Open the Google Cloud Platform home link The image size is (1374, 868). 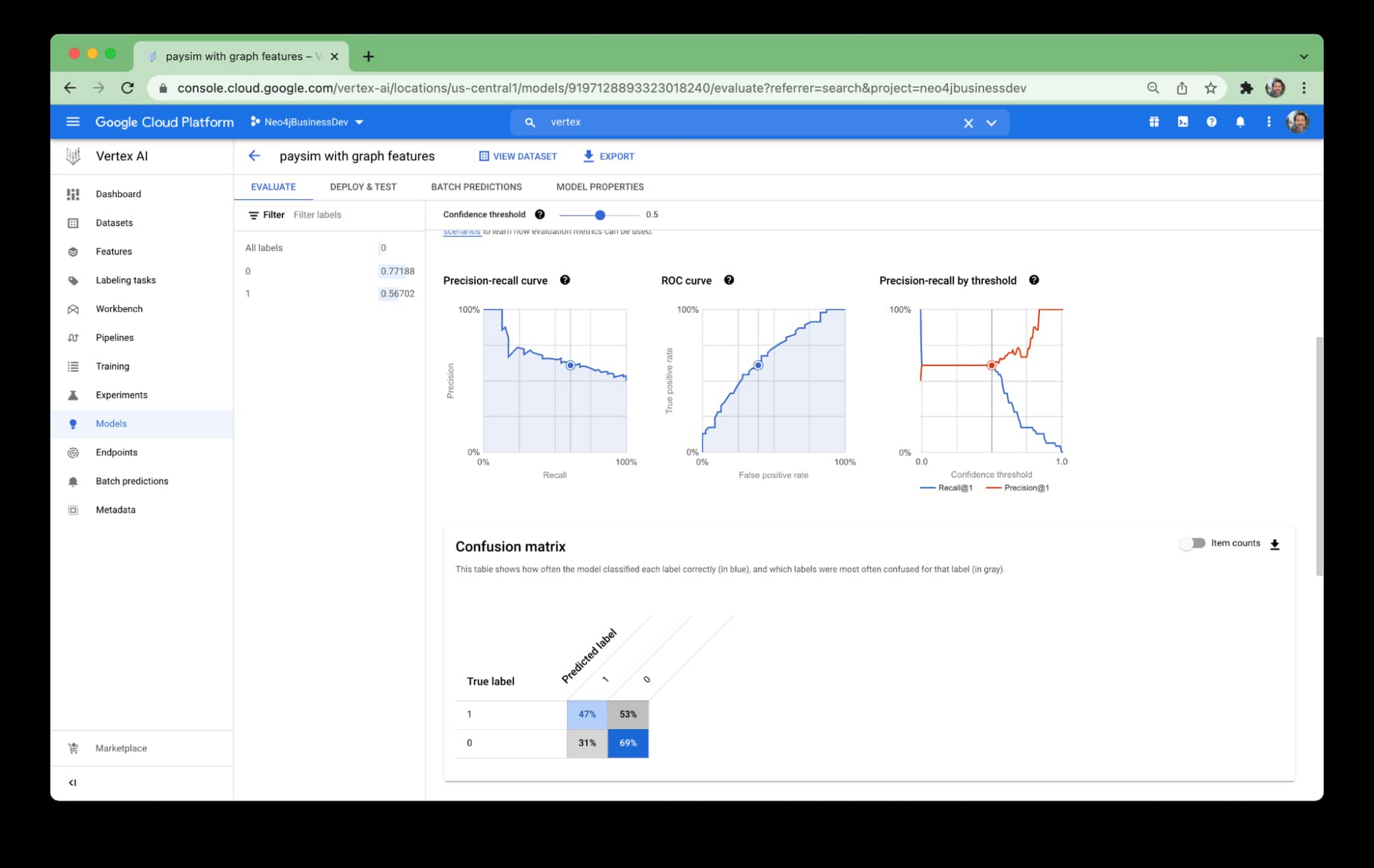point(164,122)
